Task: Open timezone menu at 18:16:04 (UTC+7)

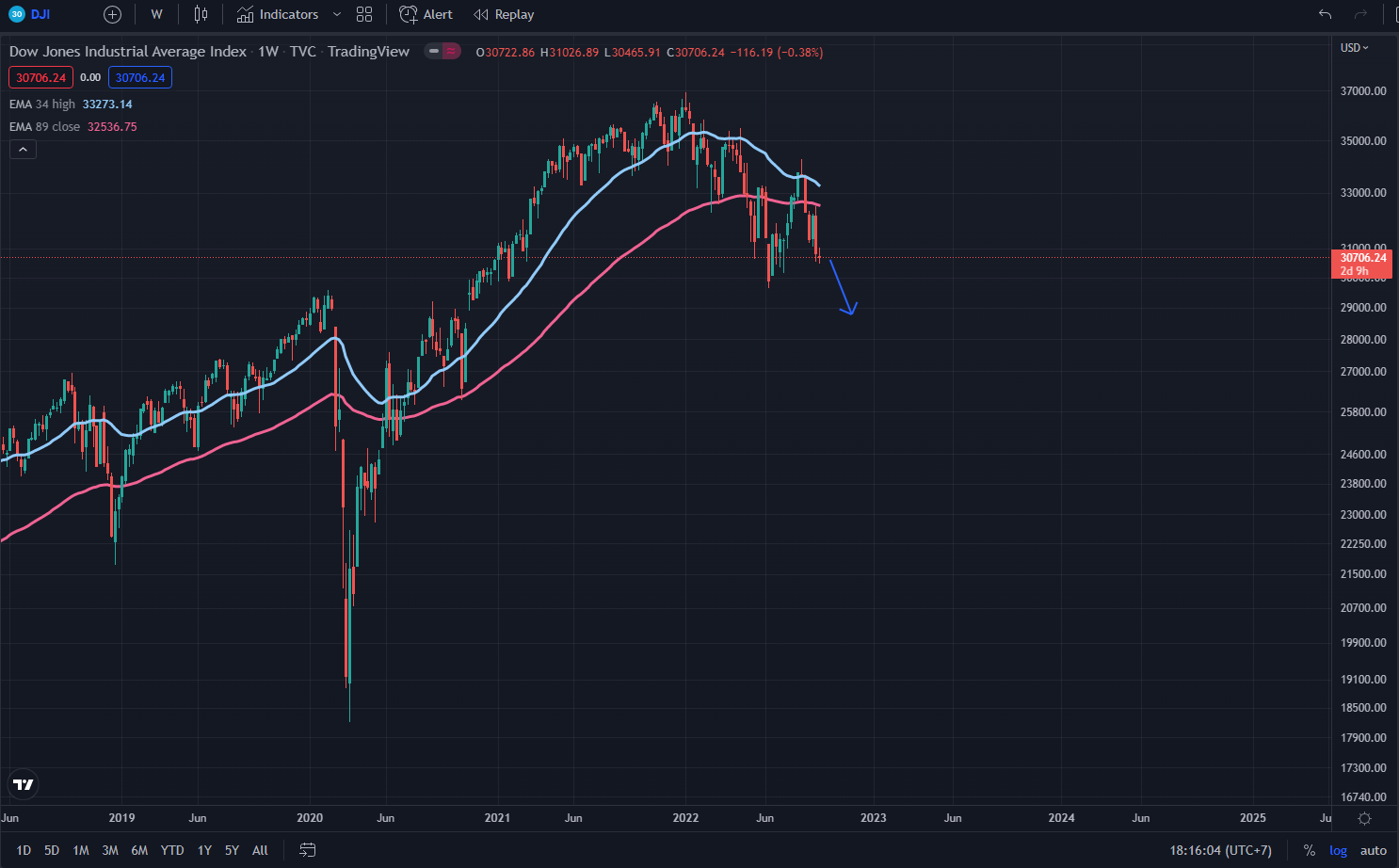Action: coord(1220,850)
